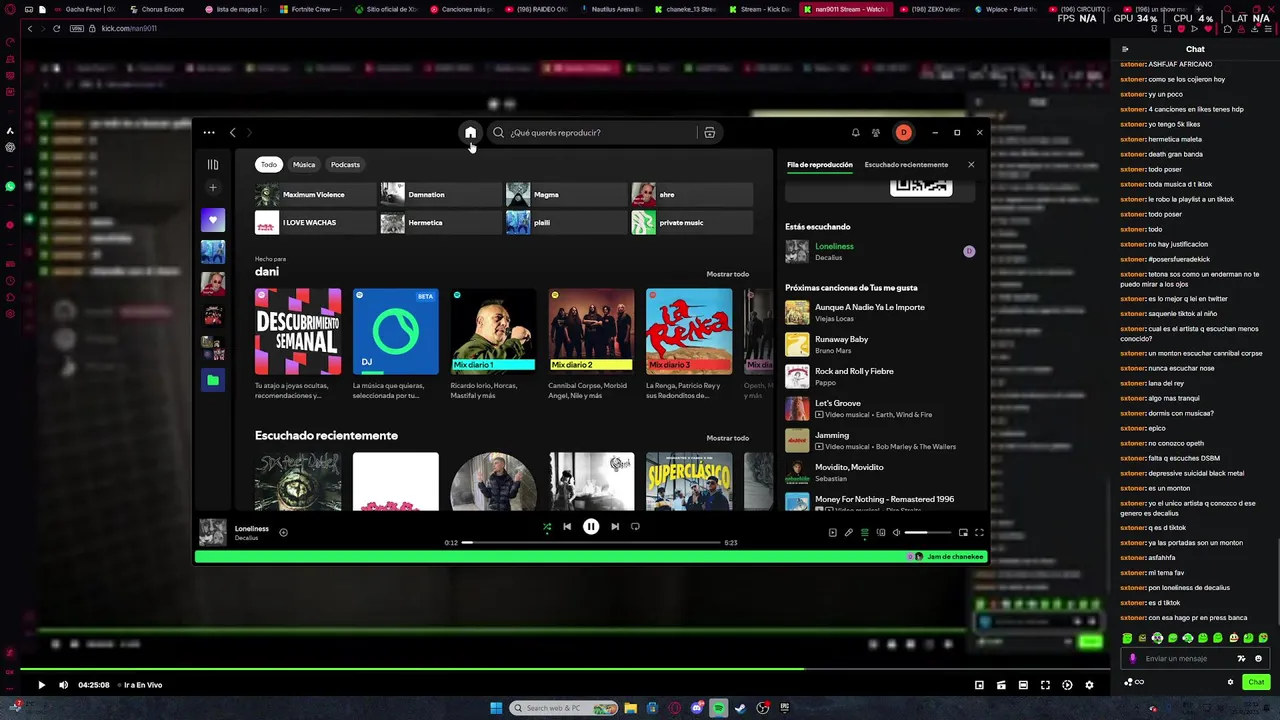Viewport: 1280px width, 720px height.
Task: Toggle shuffle in Spotify player
Action: tap(547, 526)
